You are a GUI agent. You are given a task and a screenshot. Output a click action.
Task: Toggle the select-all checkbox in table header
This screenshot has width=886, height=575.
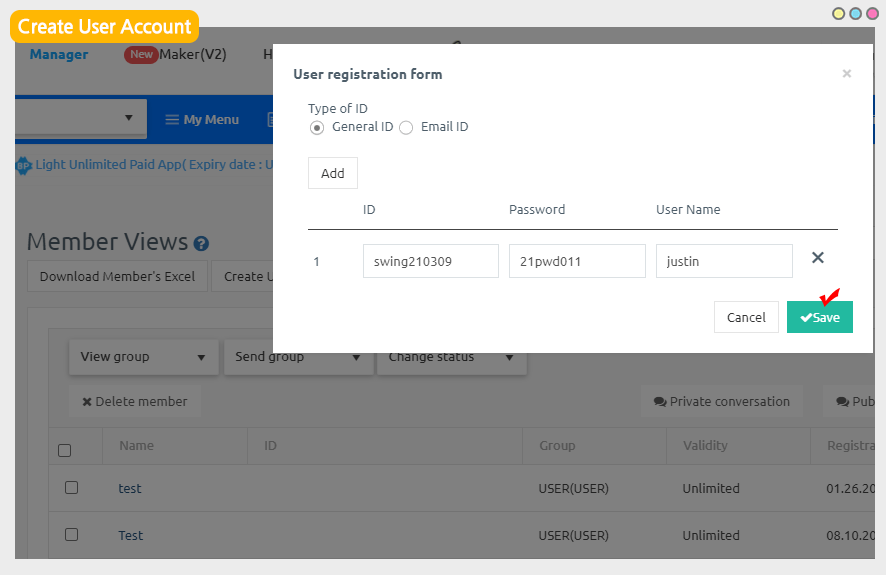[65, 450]
